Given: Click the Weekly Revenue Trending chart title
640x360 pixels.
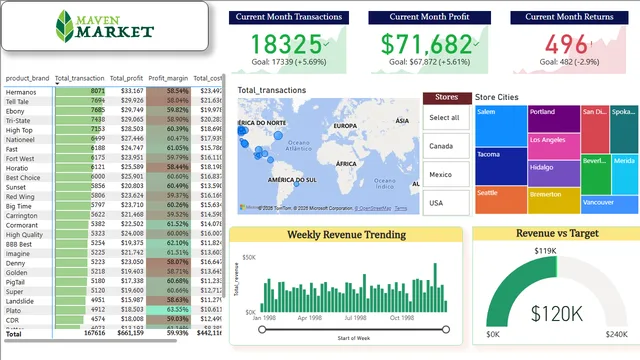Looking at the screenshot, I should coord(346,235).
